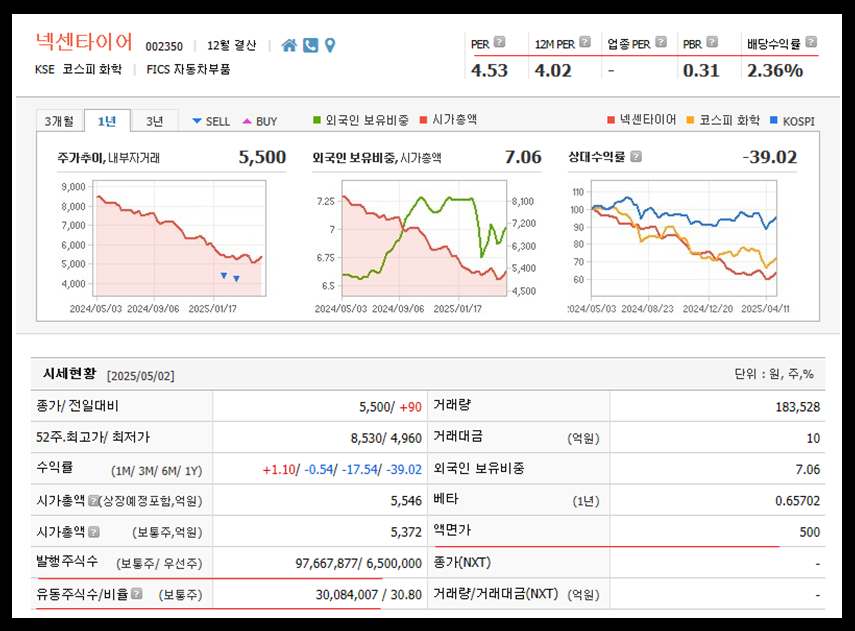
Task: Click the chart price value 5,500
Action: (262, 157)
